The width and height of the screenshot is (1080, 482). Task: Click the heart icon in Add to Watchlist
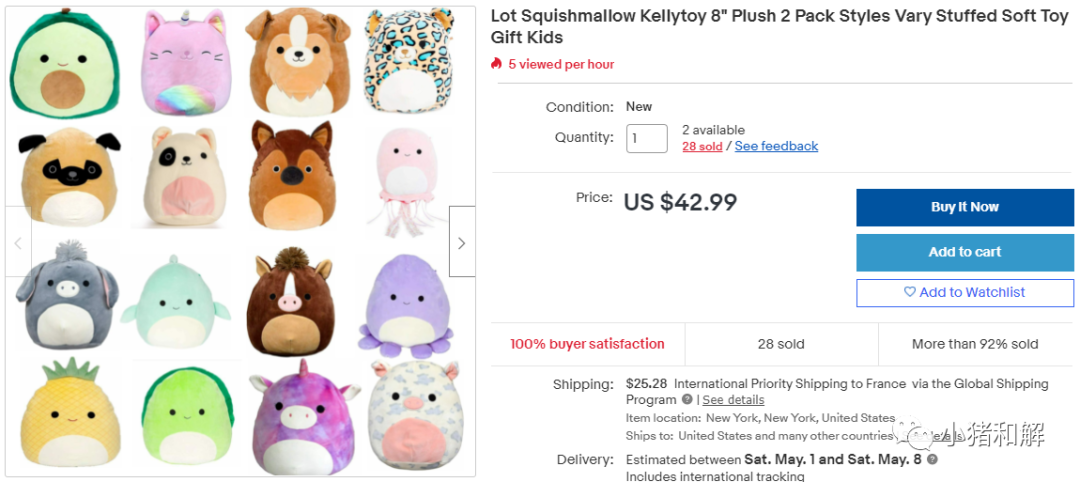click(909, 292)
